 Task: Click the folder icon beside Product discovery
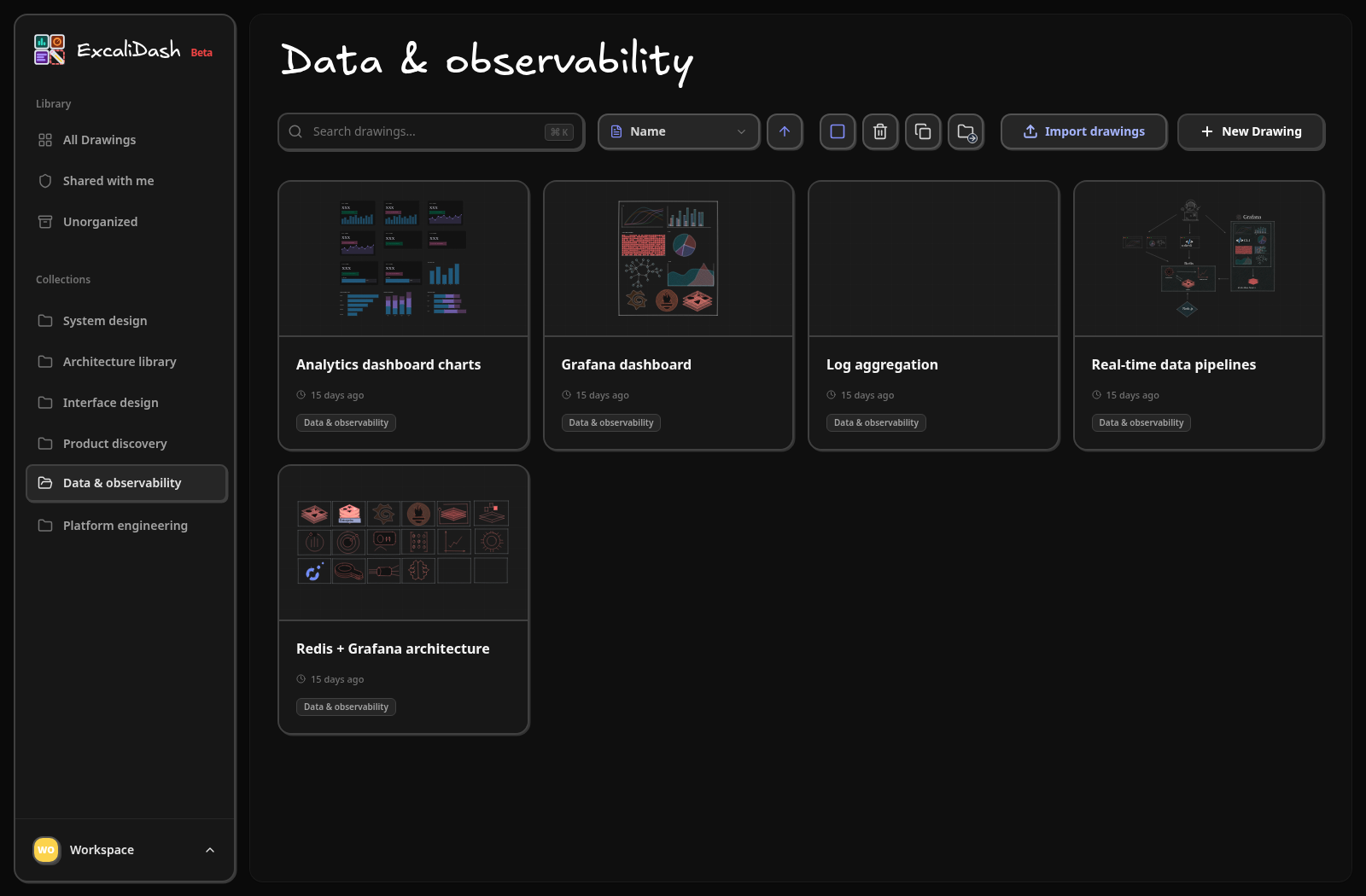point(45,444)
